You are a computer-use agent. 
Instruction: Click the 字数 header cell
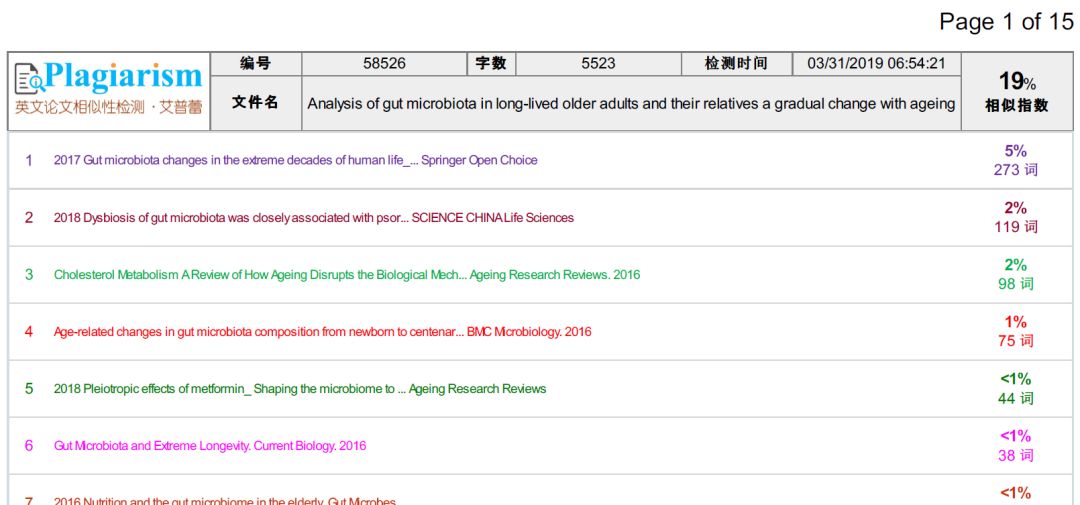[491, 64]
